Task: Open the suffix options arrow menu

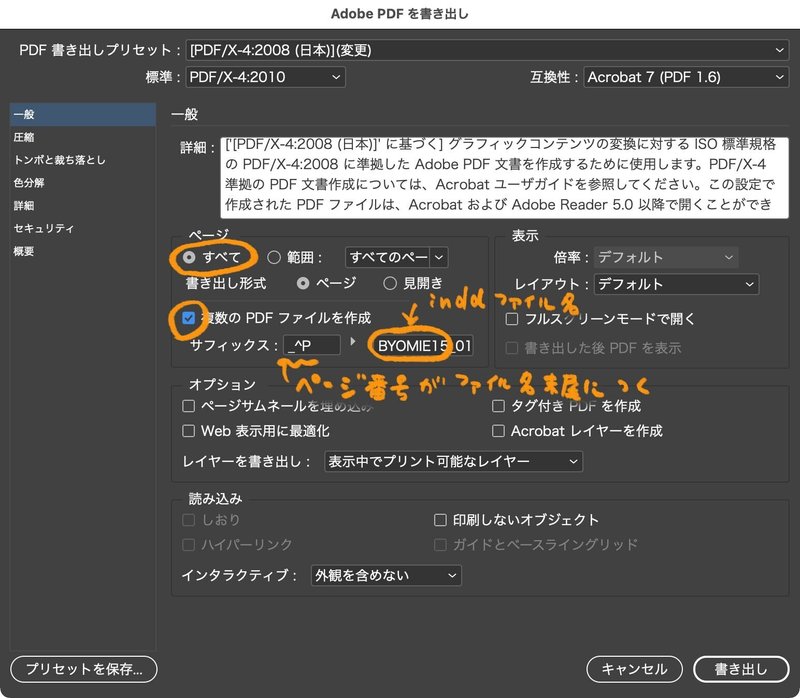Action: [x=353, y=341]
